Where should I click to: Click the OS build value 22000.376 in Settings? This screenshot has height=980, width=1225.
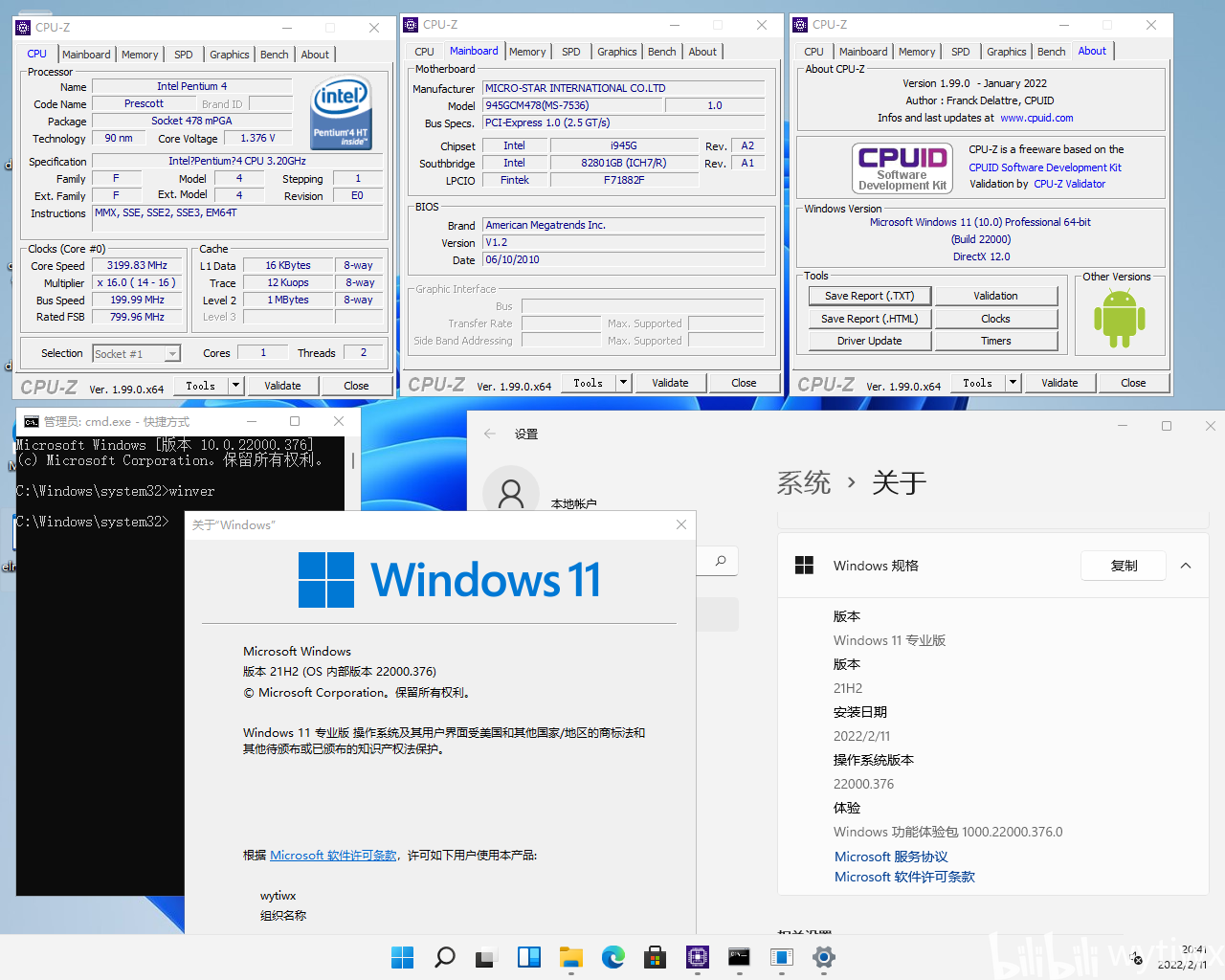point(863,784)
